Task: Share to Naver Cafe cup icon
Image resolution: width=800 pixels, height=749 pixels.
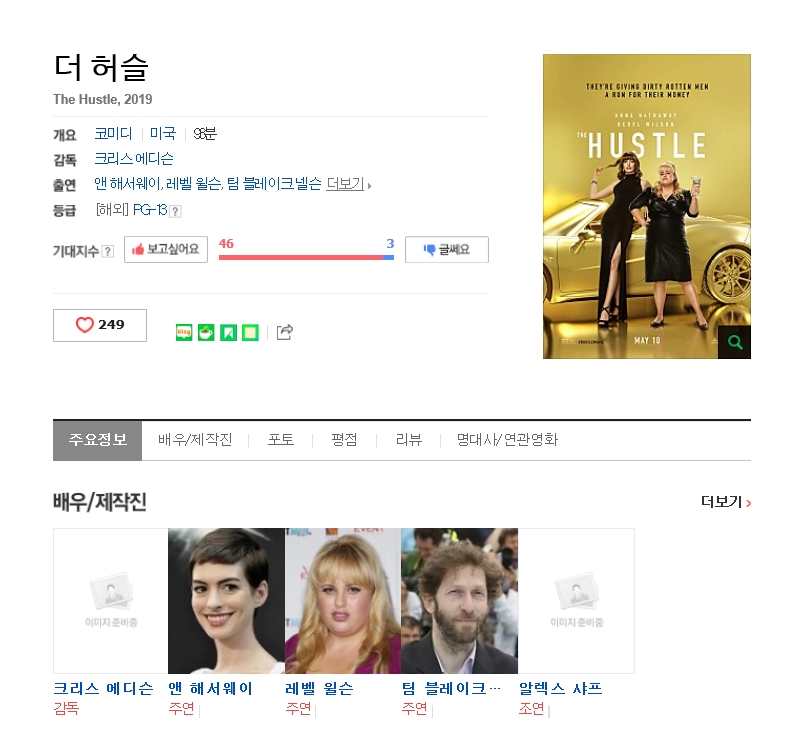Action: [x=206, y=333]
